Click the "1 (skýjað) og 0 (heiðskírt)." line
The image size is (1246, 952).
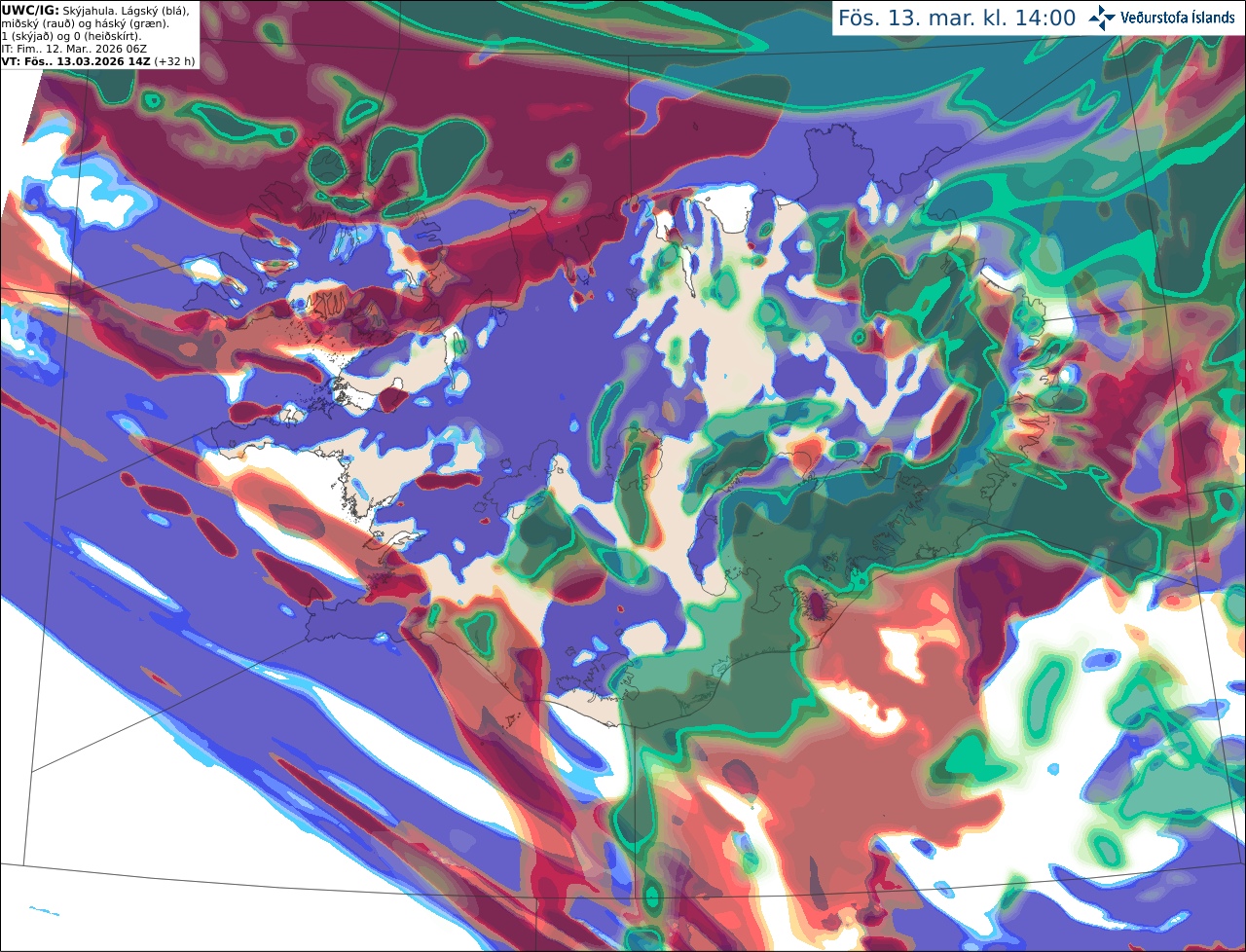(x=71, y=36)
